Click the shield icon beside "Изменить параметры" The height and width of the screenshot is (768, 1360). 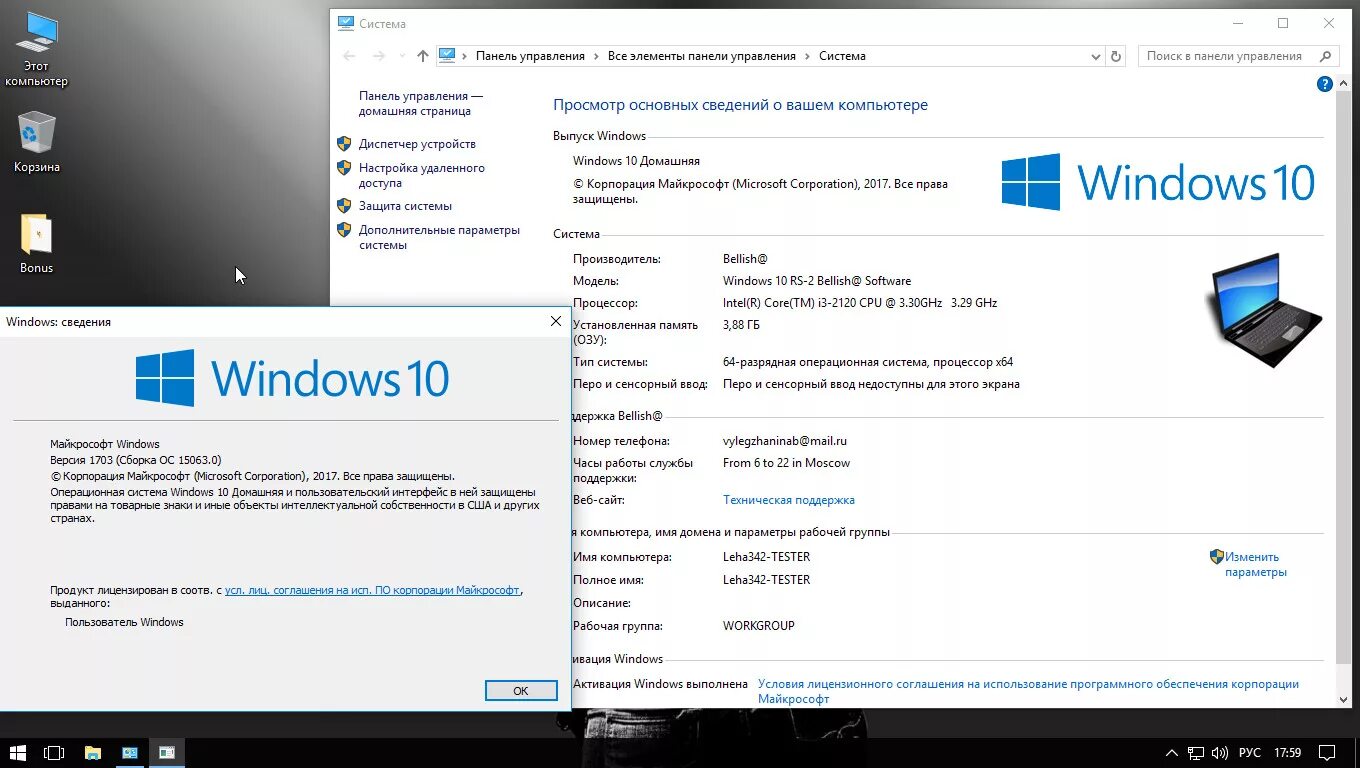[1217, 556]
